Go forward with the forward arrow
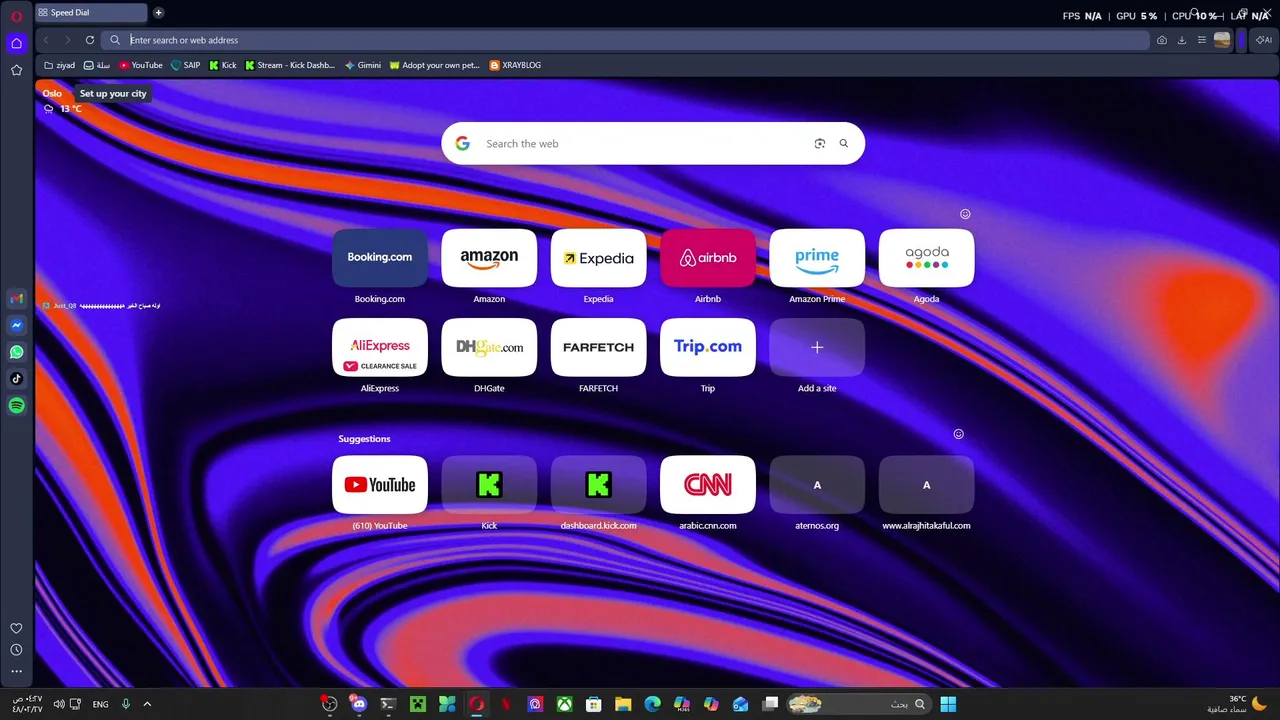Image resolution: width=1280 pixels, height=720 pixels. click(x=68, y=40)
